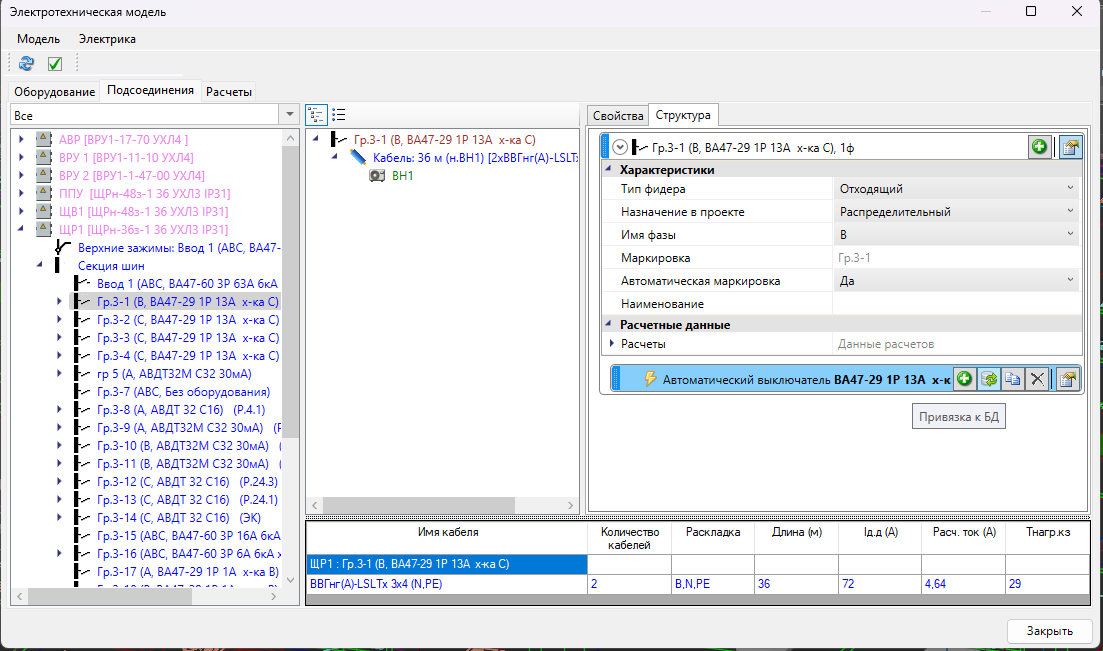Click the refresh model toolbar icon
Screen dimensions: 1103x651
[x=27, y=64]
